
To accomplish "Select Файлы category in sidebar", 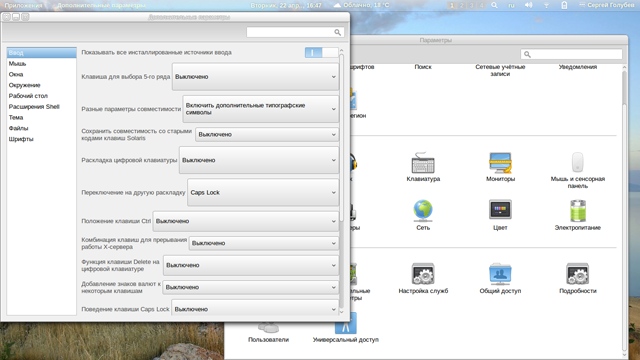I will click(41, 128).
